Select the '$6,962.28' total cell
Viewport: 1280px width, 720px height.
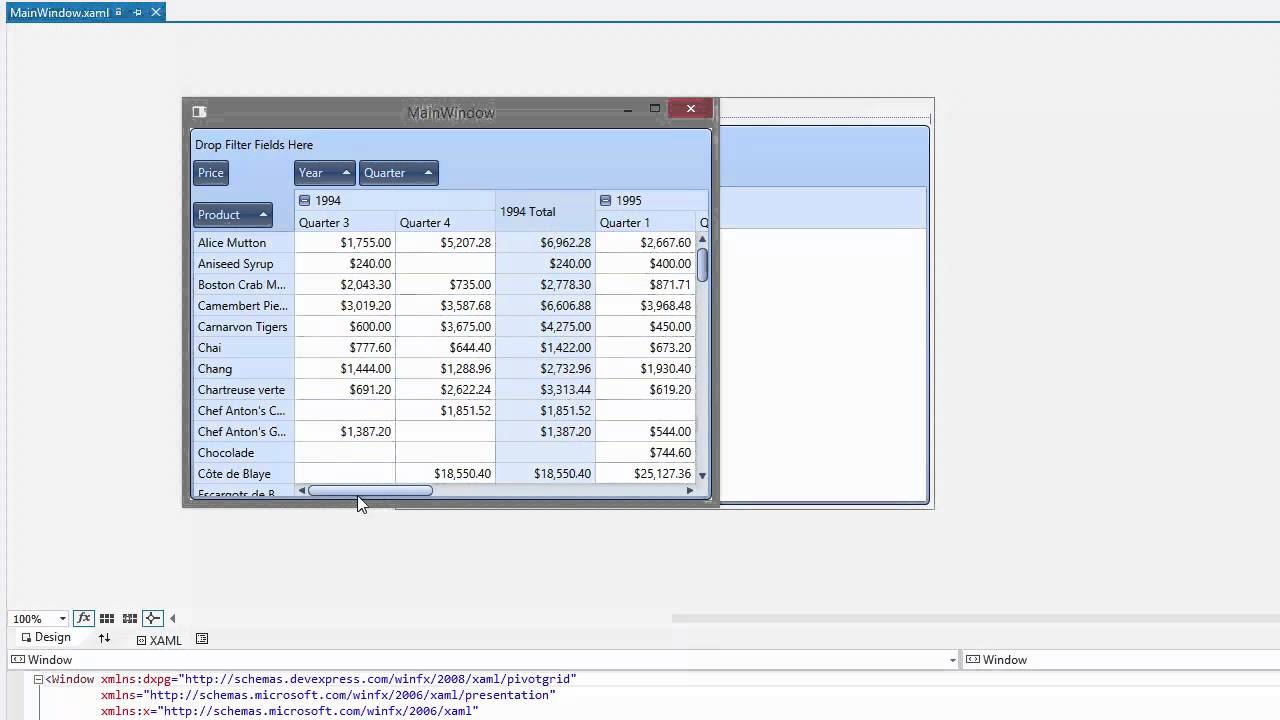(x=545, y=243)
